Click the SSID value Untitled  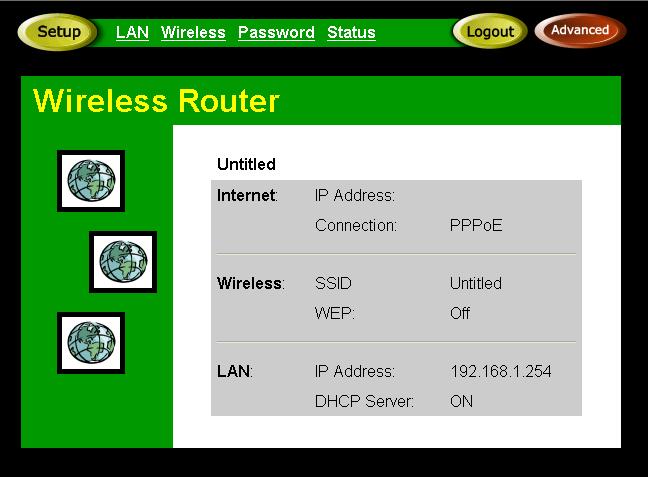(476, 283)
